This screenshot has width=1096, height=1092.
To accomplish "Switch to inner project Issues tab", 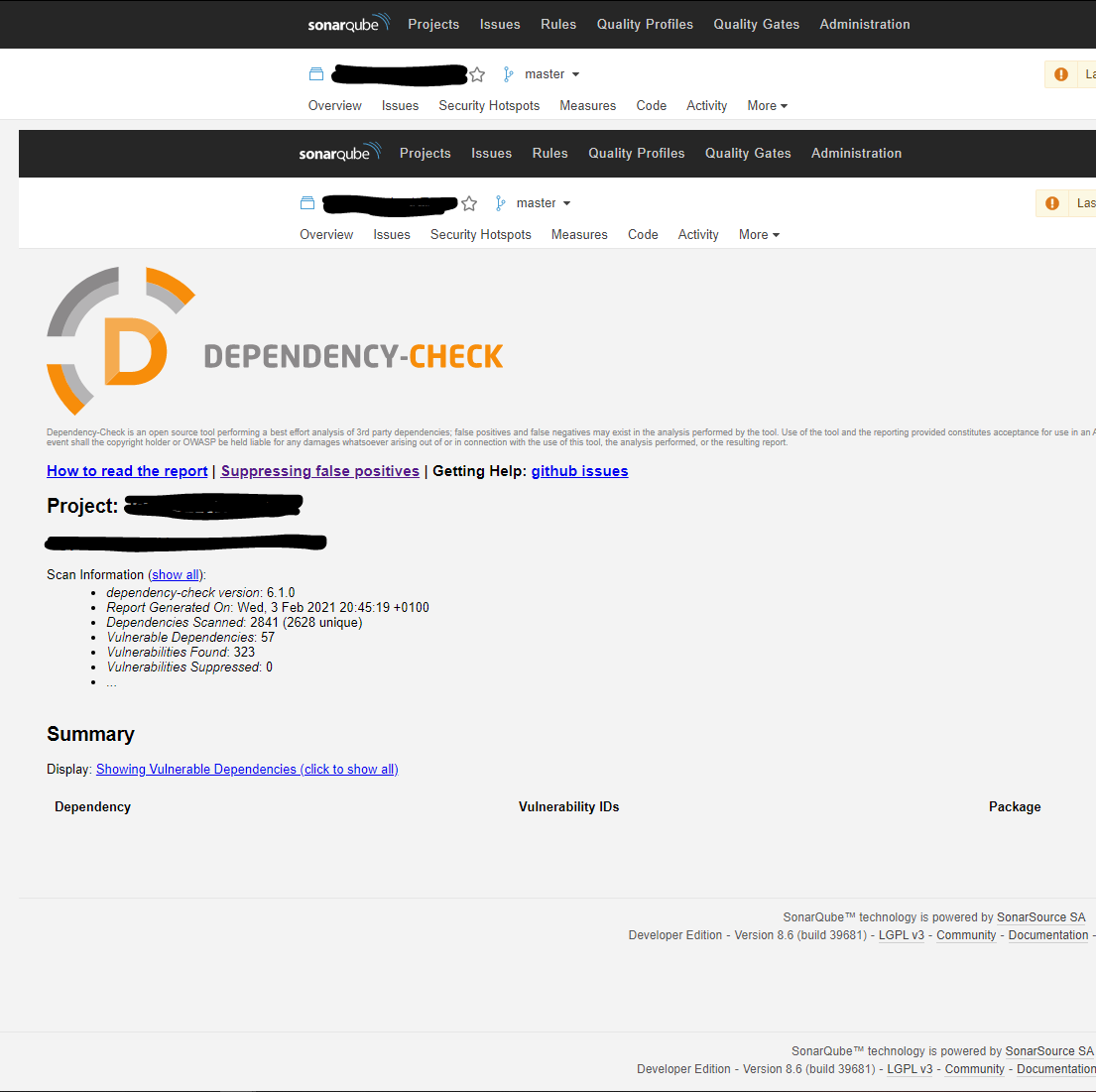I will coord(392,234).
